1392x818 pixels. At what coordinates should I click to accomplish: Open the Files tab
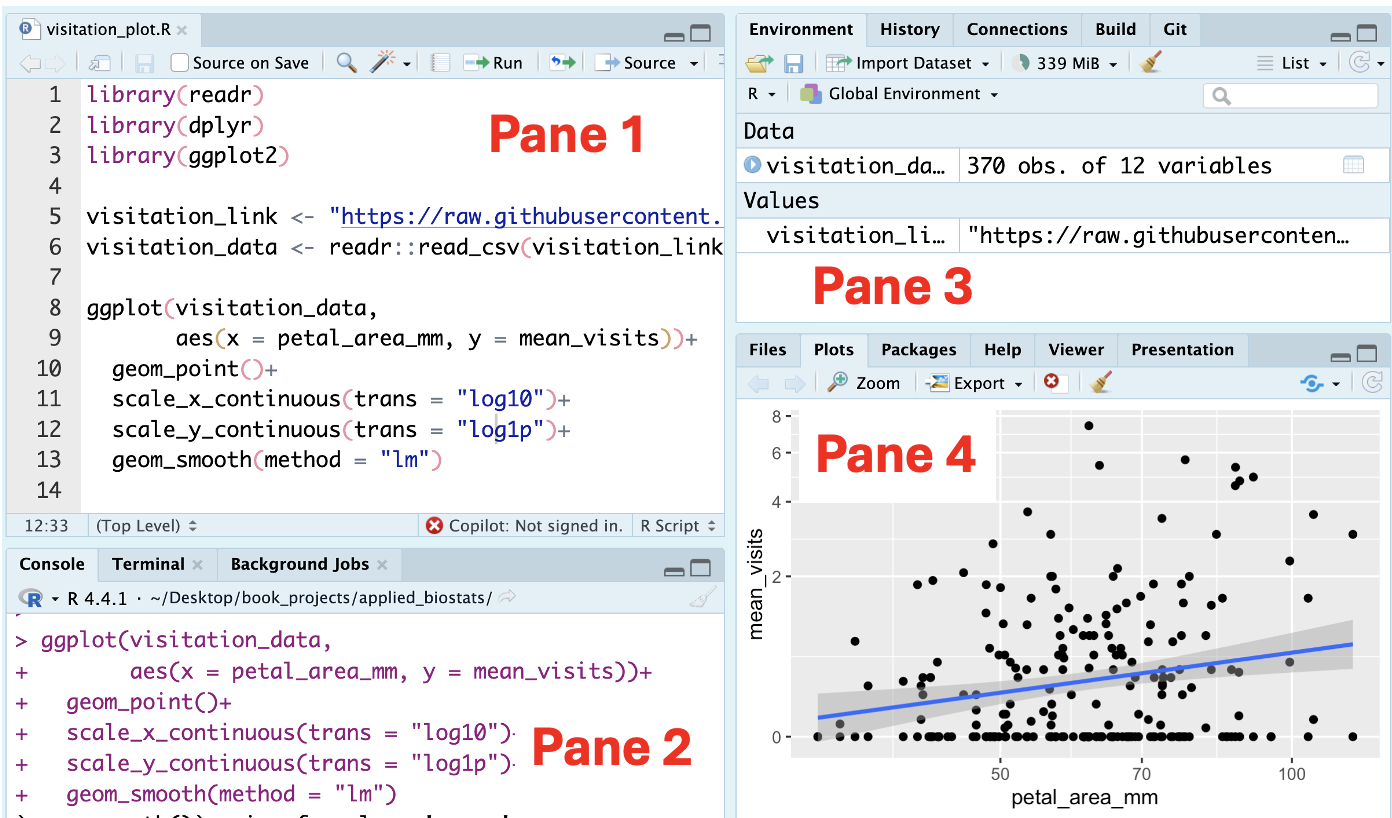coord(768,349)
